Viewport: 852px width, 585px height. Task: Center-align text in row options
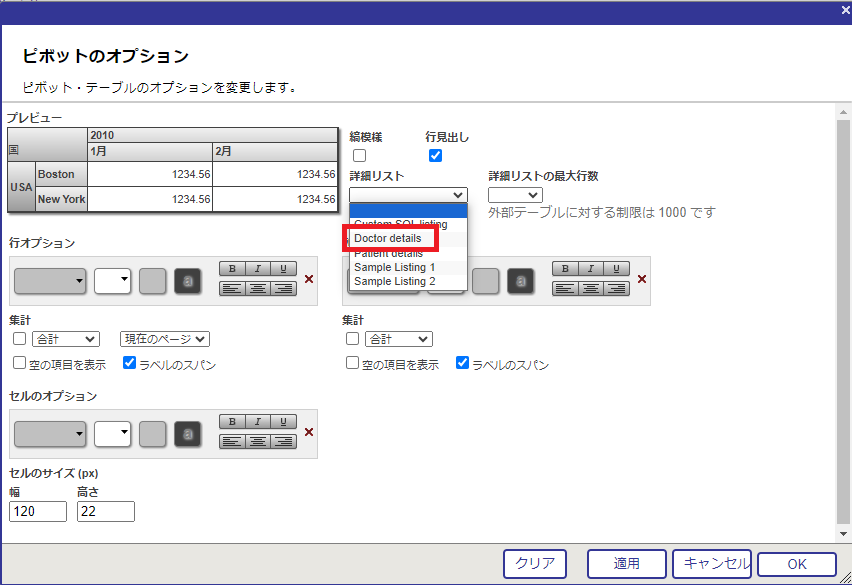pos(258,289)
